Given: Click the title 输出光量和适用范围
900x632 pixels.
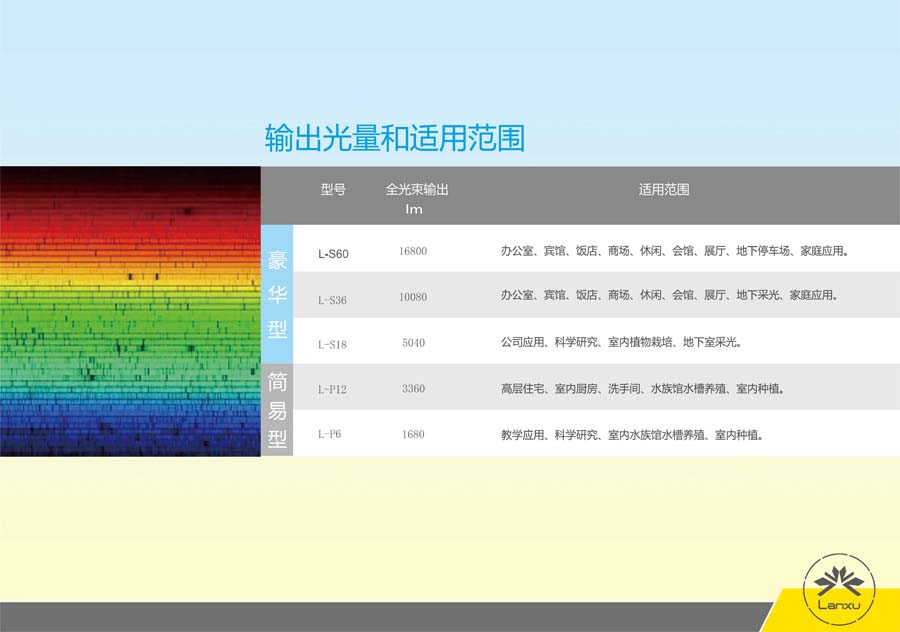Looking at the screenshot, I should click(x=394, y=138).
